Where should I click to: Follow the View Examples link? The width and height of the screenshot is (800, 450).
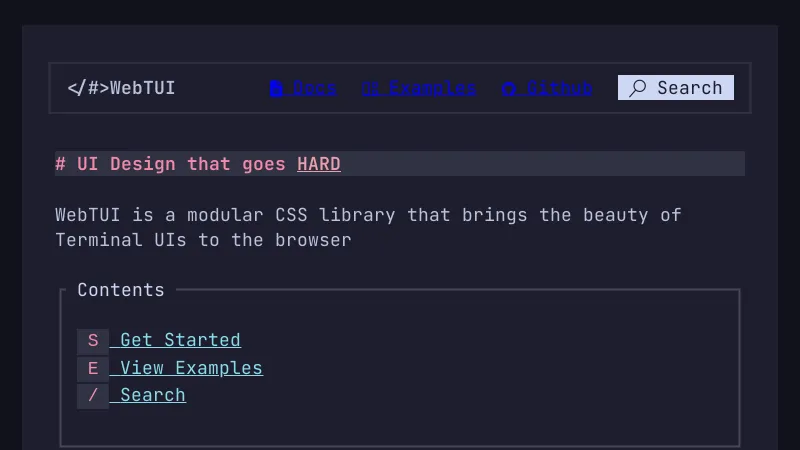point(191,369)
